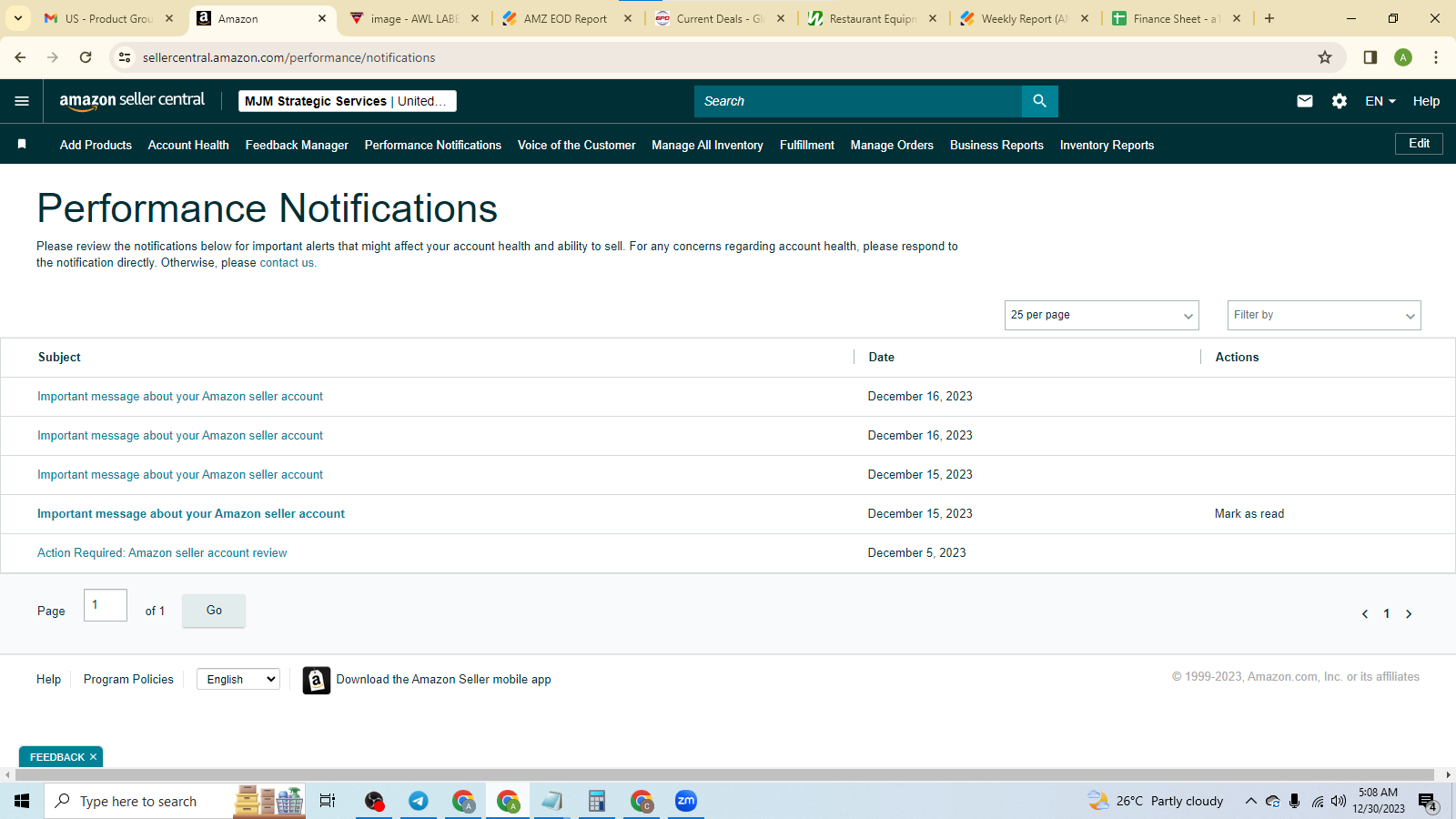Click Mark as read action
The width and height of the screenshot is (1456, 819).
click(1249, 514)
